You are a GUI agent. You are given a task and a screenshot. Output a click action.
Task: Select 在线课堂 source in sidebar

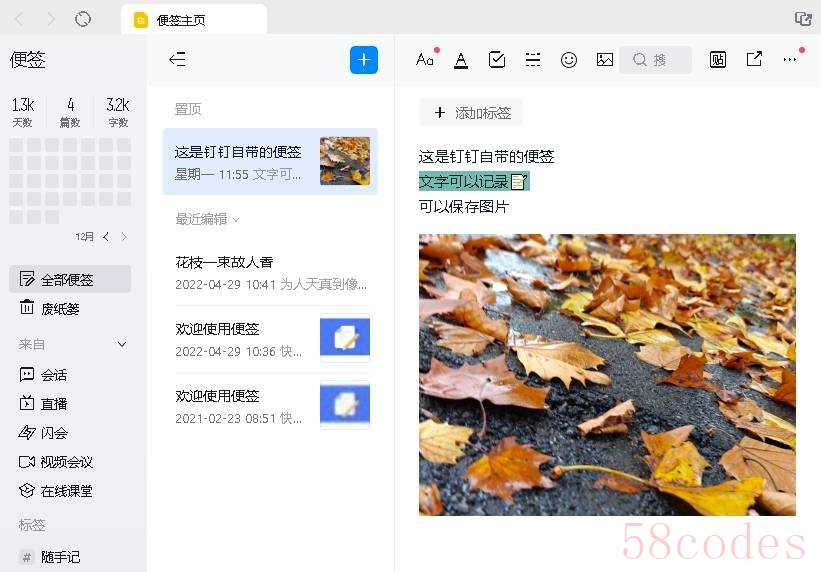(x=70, y=491)
